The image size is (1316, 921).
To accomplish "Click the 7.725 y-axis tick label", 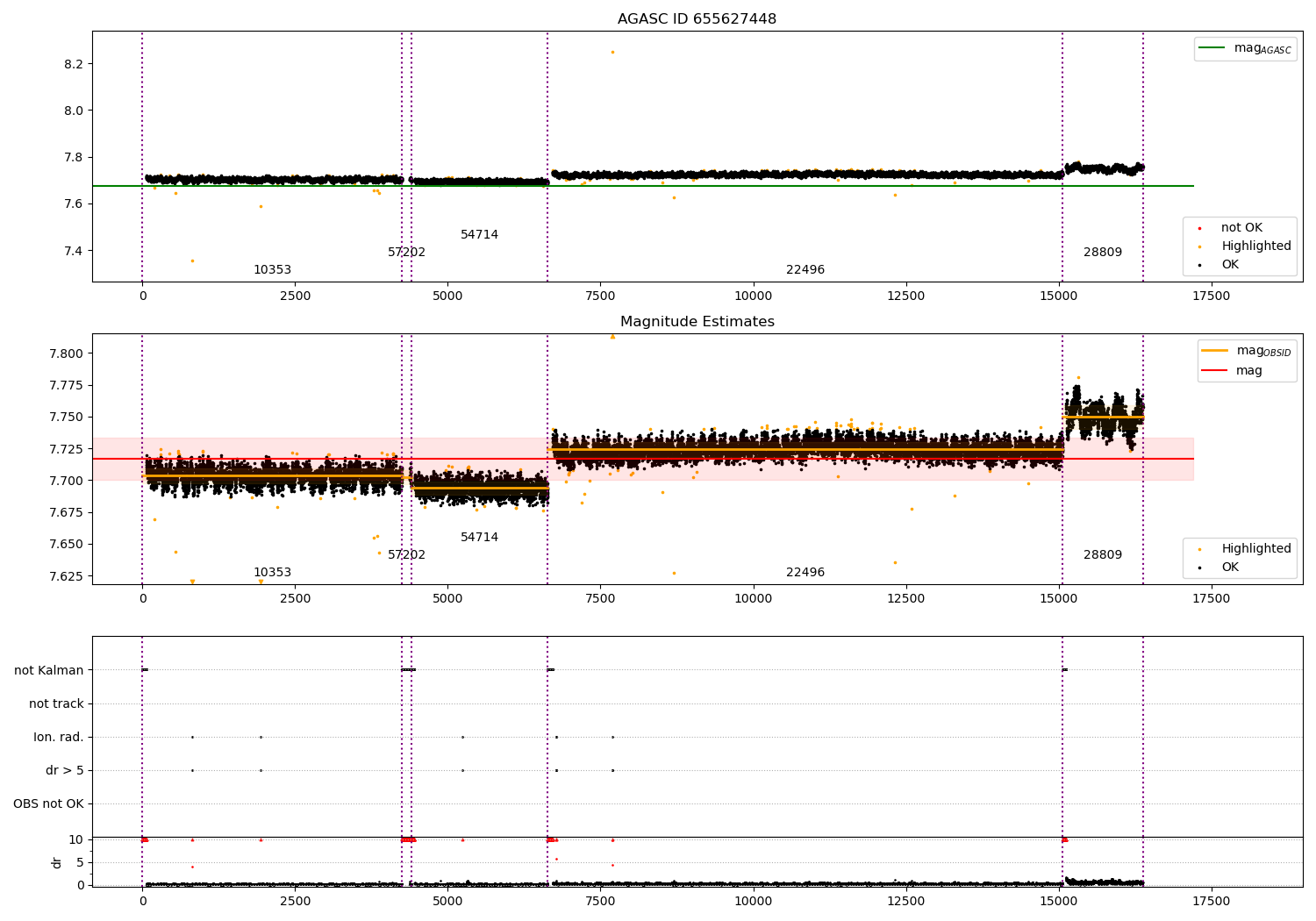I will [x=68, y=449].
